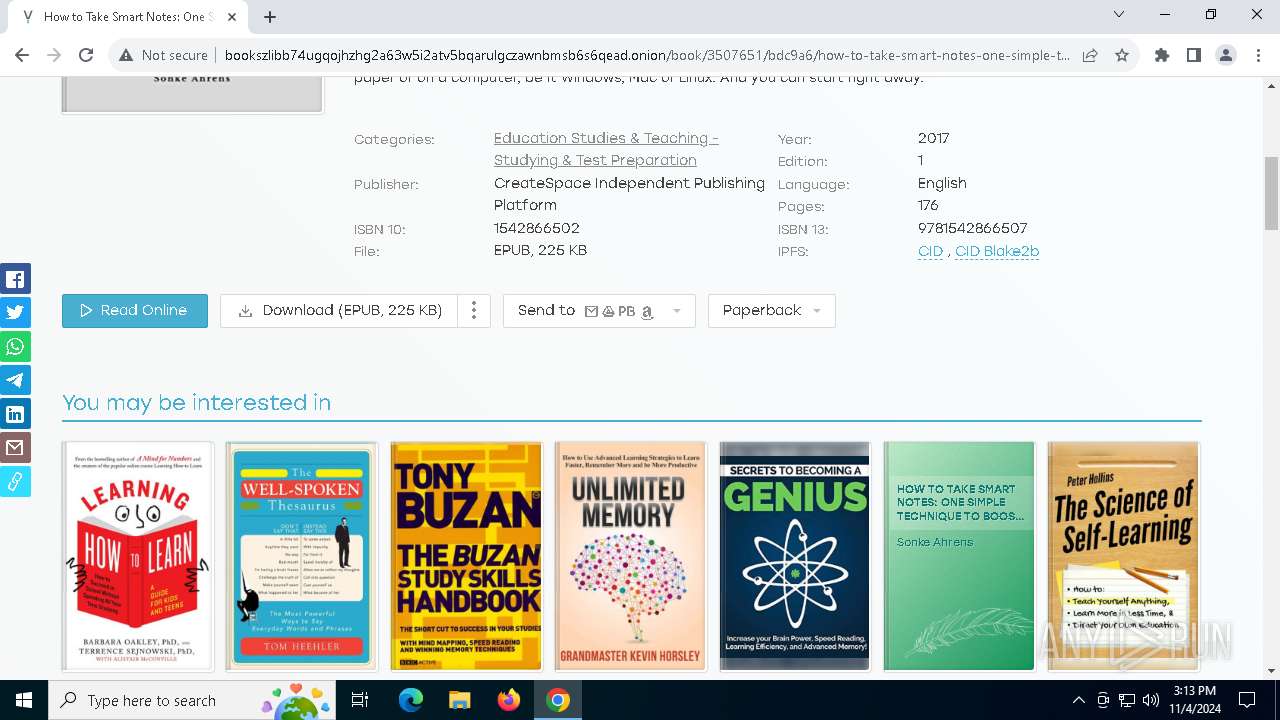Open the CID Blake2b link

(997, 251)
